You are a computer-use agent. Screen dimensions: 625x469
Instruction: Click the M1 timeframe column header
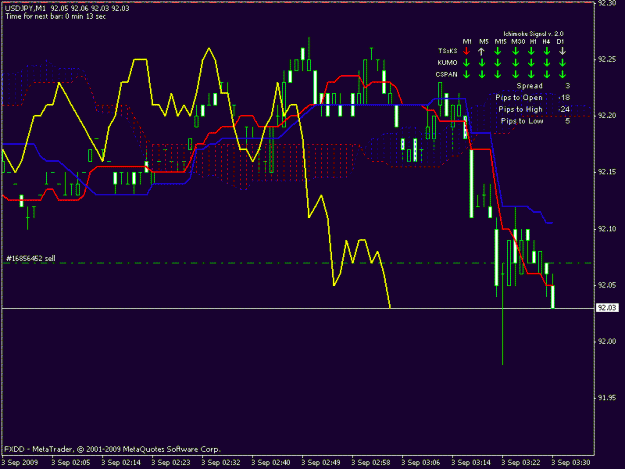click(467, 41)
